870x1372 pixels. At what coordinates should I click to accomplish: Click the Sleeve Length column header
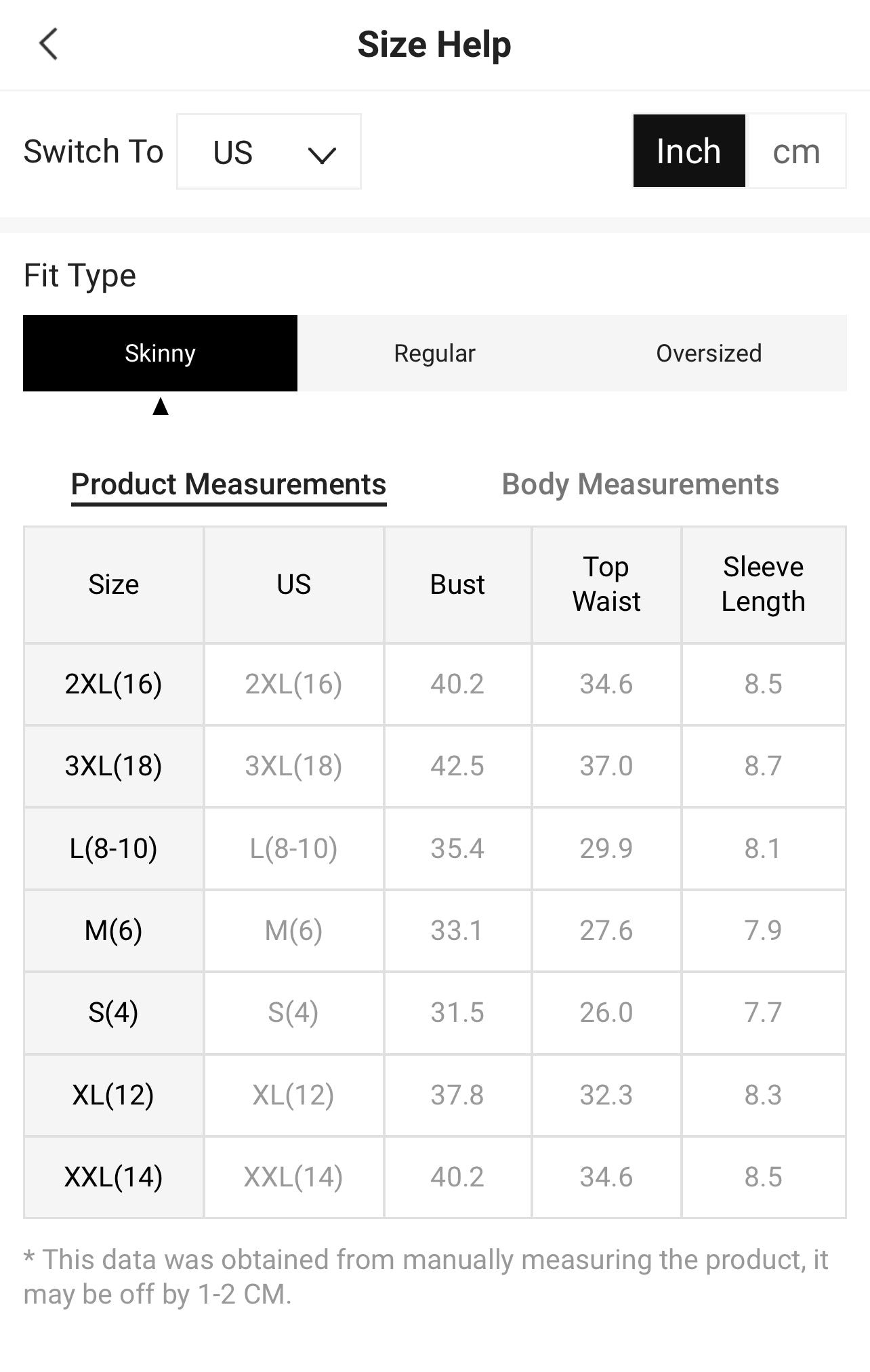click(x=763, y=584)
